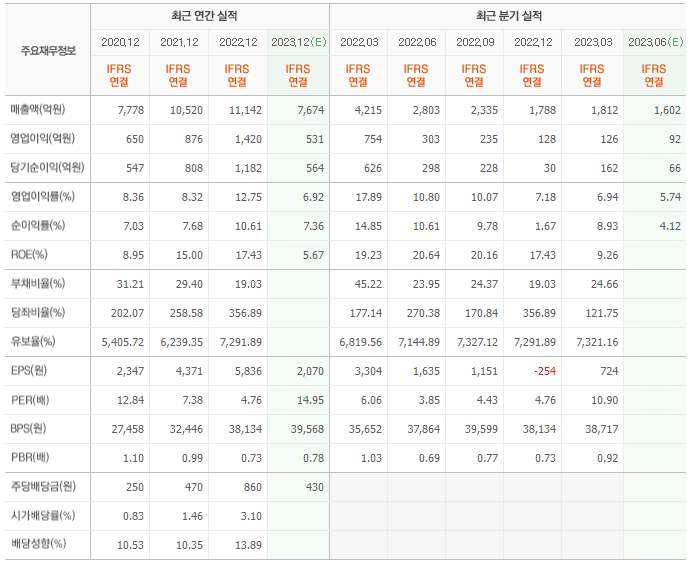Click the 매출액(억원) row label
The height and width of the screenshot is (563, 690).
(38, 109)
